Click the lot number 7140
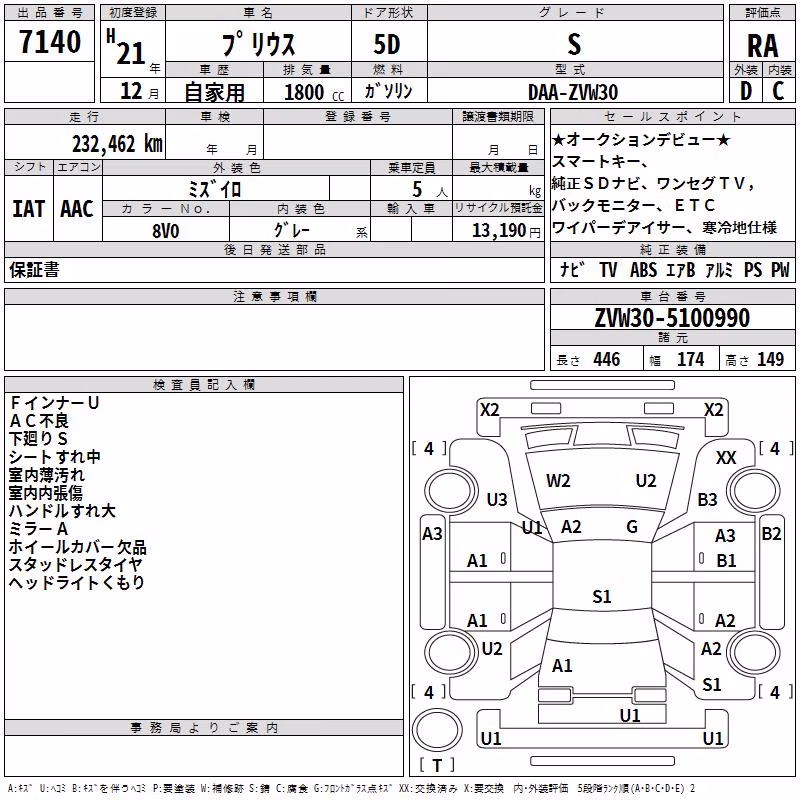This screenshot has height=800, width=800. coord(50,42)
